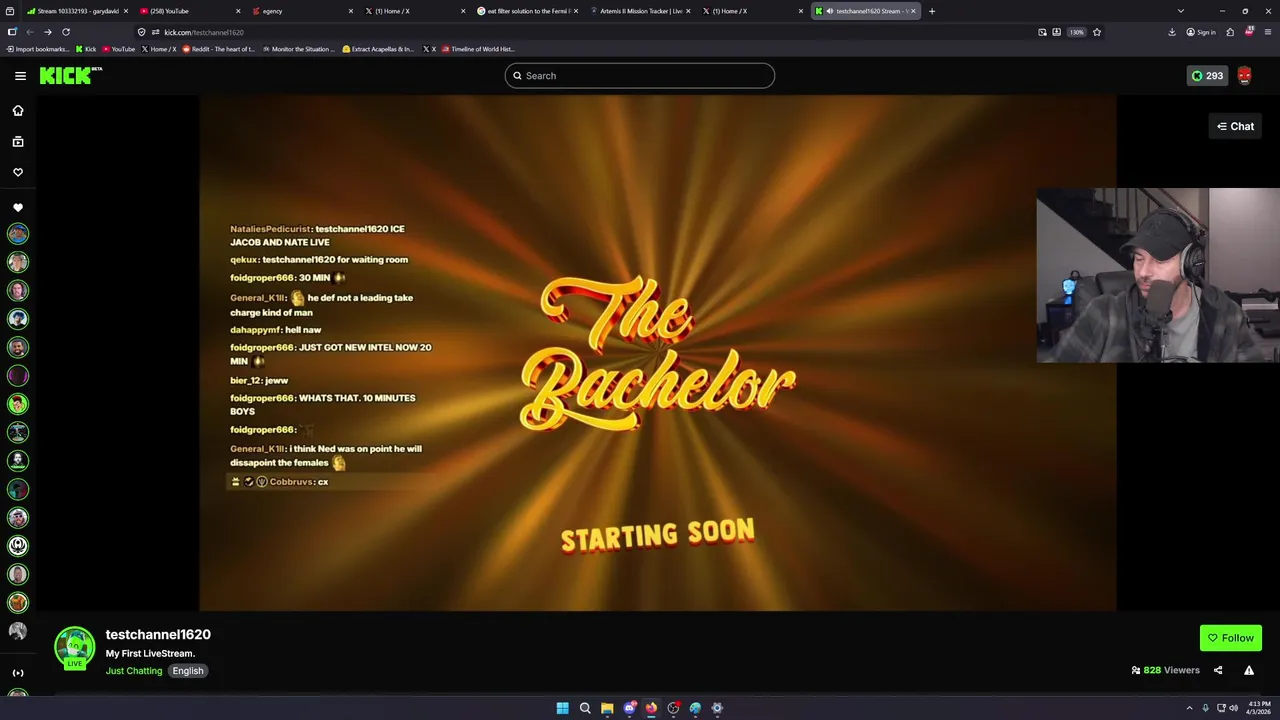1280x720 pixels.
Task: Open the Just Chatting category link
Action: [134, 671]
